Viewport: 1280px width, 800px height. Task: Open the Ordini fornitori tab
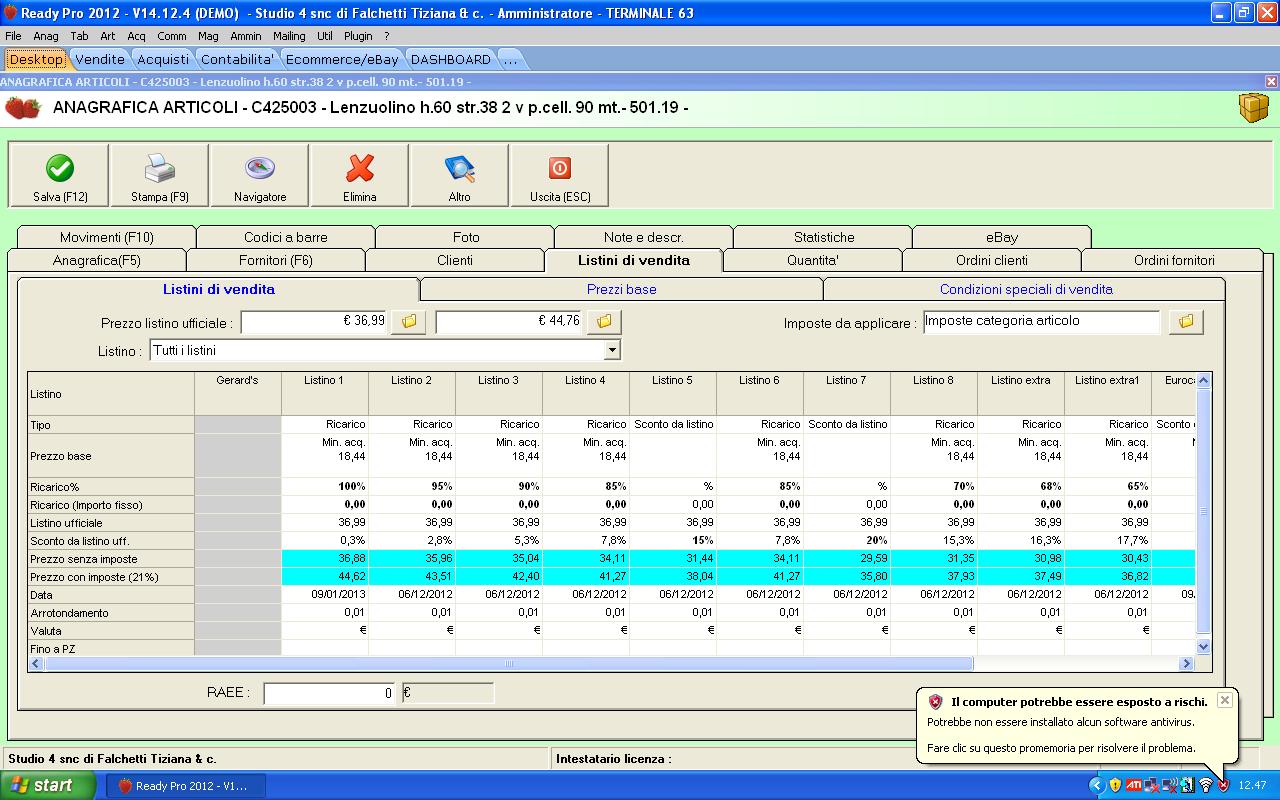(x=1173, y=260)
